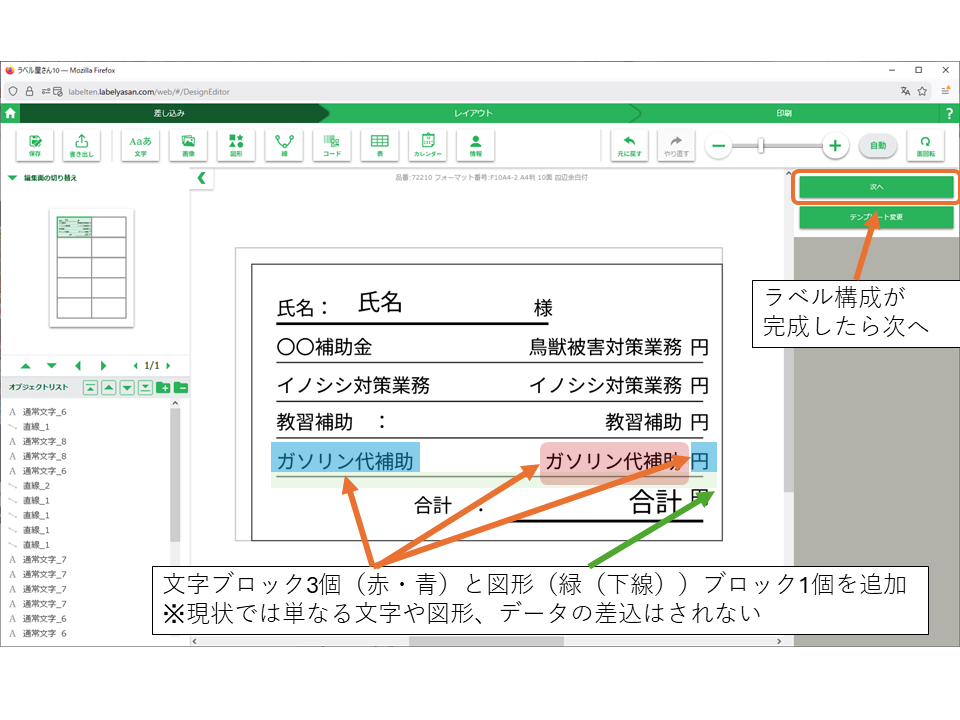Toggle the 自動 auto zoom button

[x=877, y=146]
